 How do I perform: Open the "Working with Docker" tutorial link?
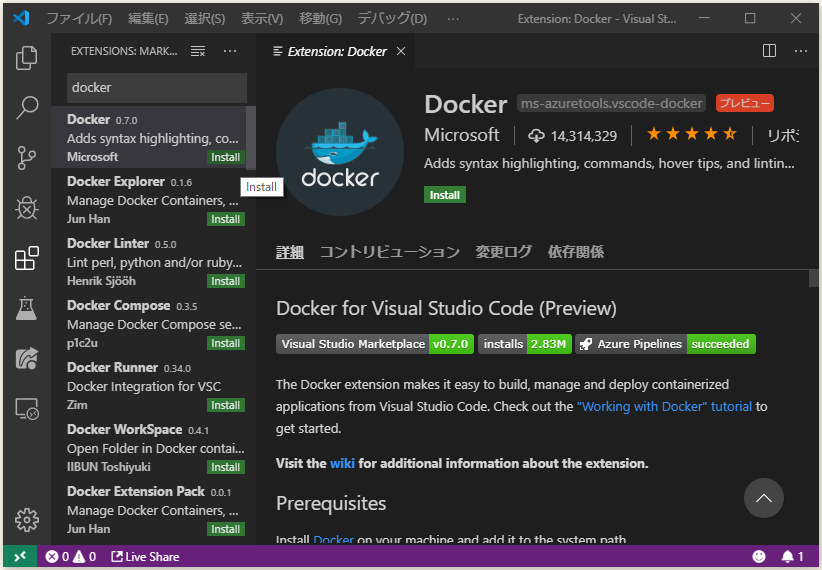click(x=664, y=406)
